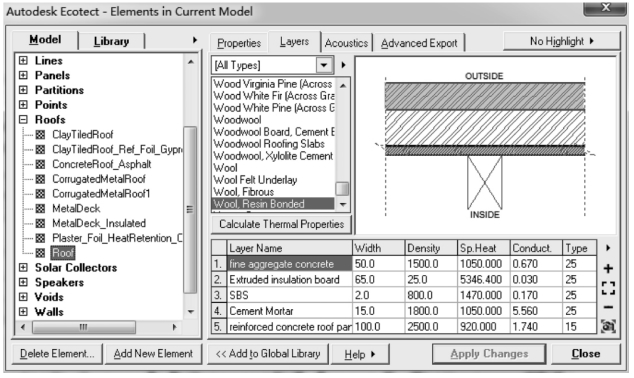Click Calculate Thermal Properties button
634x378 pixels.
click(281, 224)
